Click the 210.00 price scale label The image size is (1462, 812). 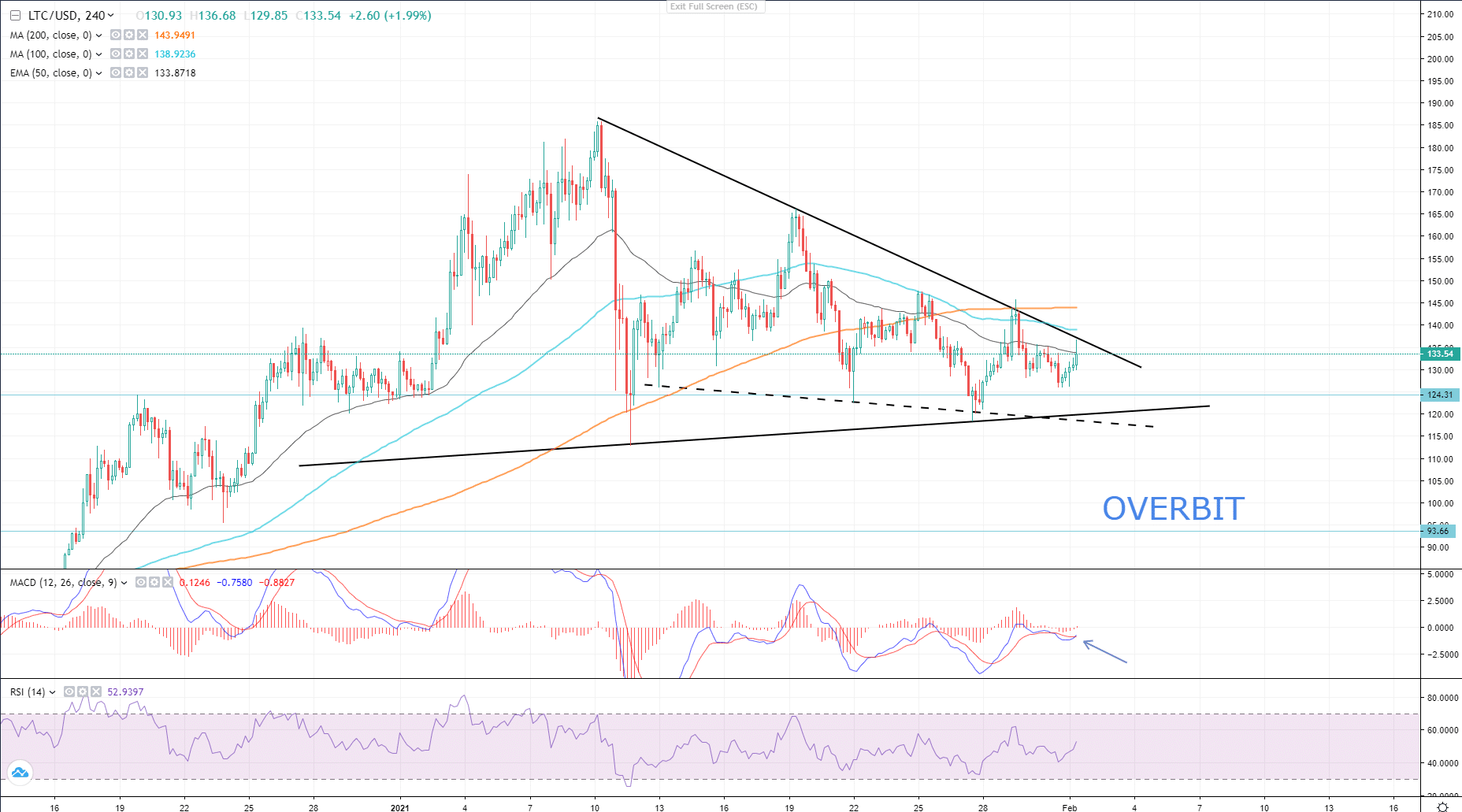click(1440, 14)
